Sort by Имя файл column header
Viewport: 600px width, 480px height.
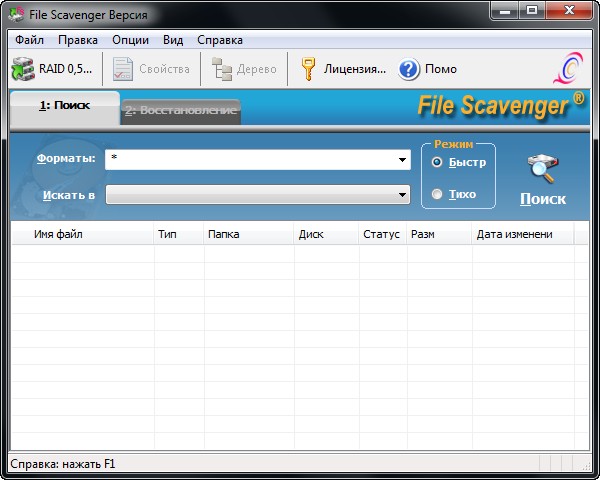click(x=83, y=234)
